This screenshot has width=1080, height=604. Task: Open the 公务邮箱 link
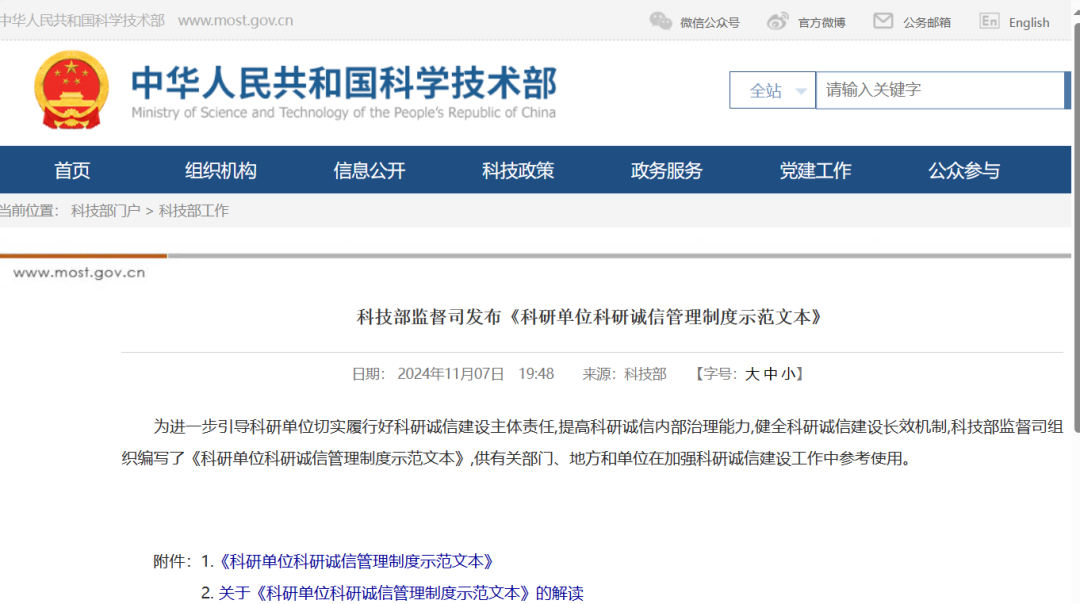[x=926, y=23]
